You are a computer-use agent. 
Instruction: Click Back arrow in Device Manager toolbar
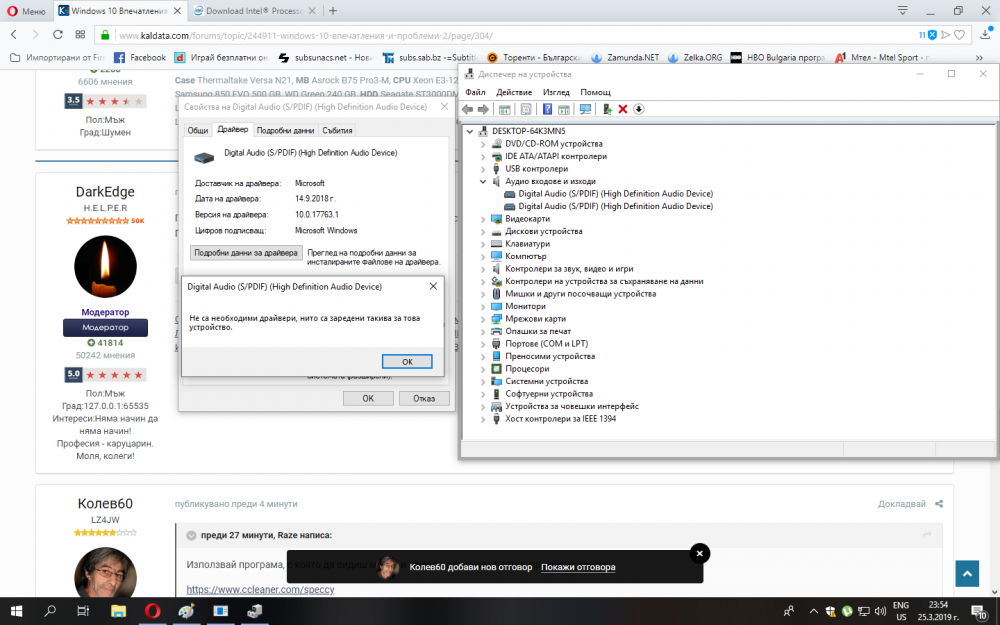[x=467, y=110]
